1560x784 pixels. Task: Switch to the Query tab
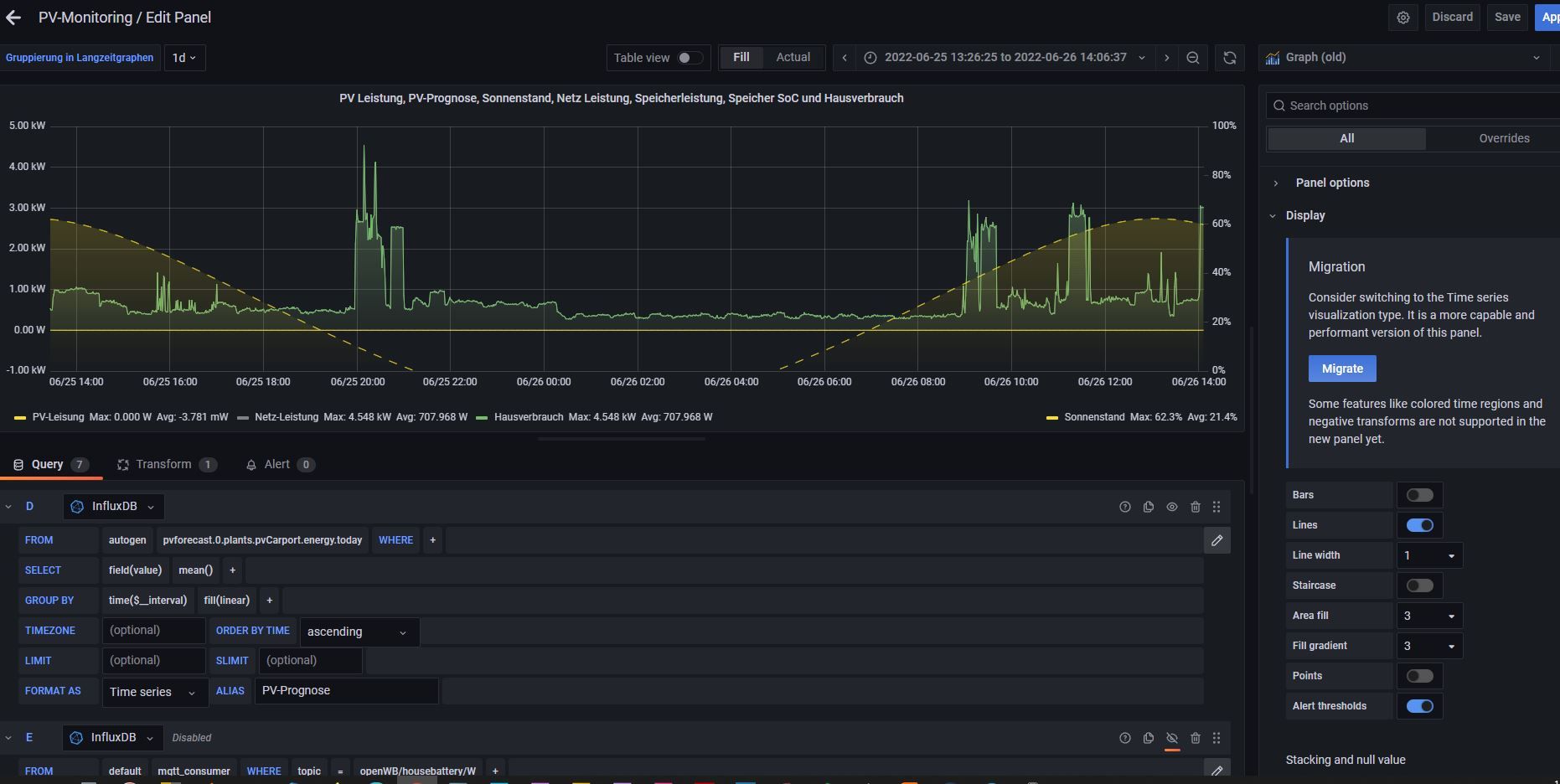[51, 465]
